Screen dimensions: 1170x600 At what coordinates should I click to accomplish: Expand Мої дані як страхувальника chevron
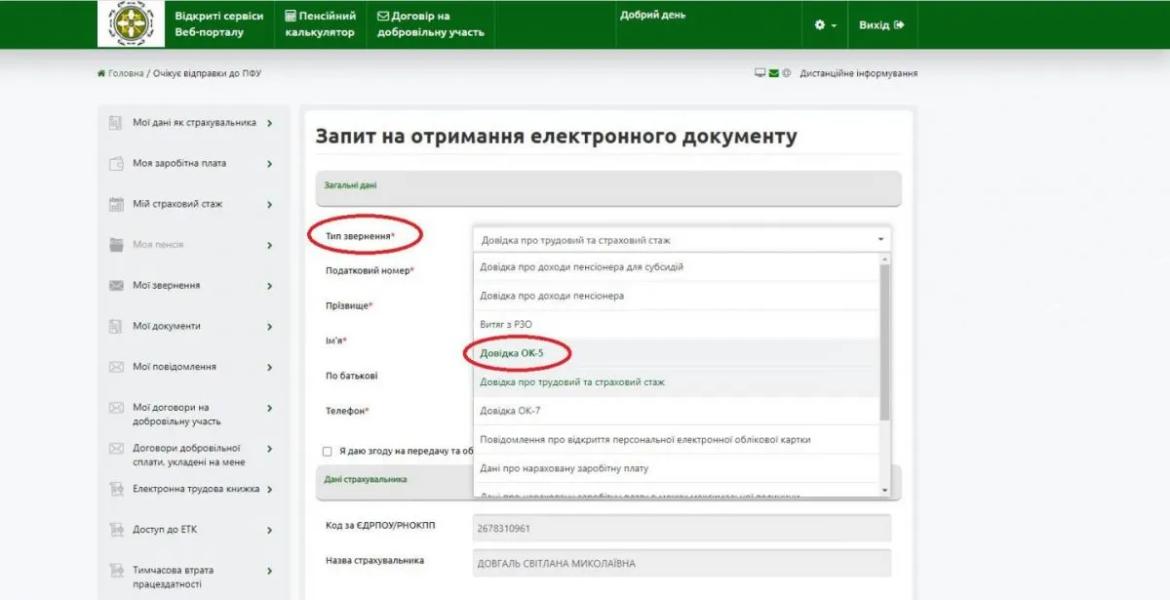click(270, 123)
